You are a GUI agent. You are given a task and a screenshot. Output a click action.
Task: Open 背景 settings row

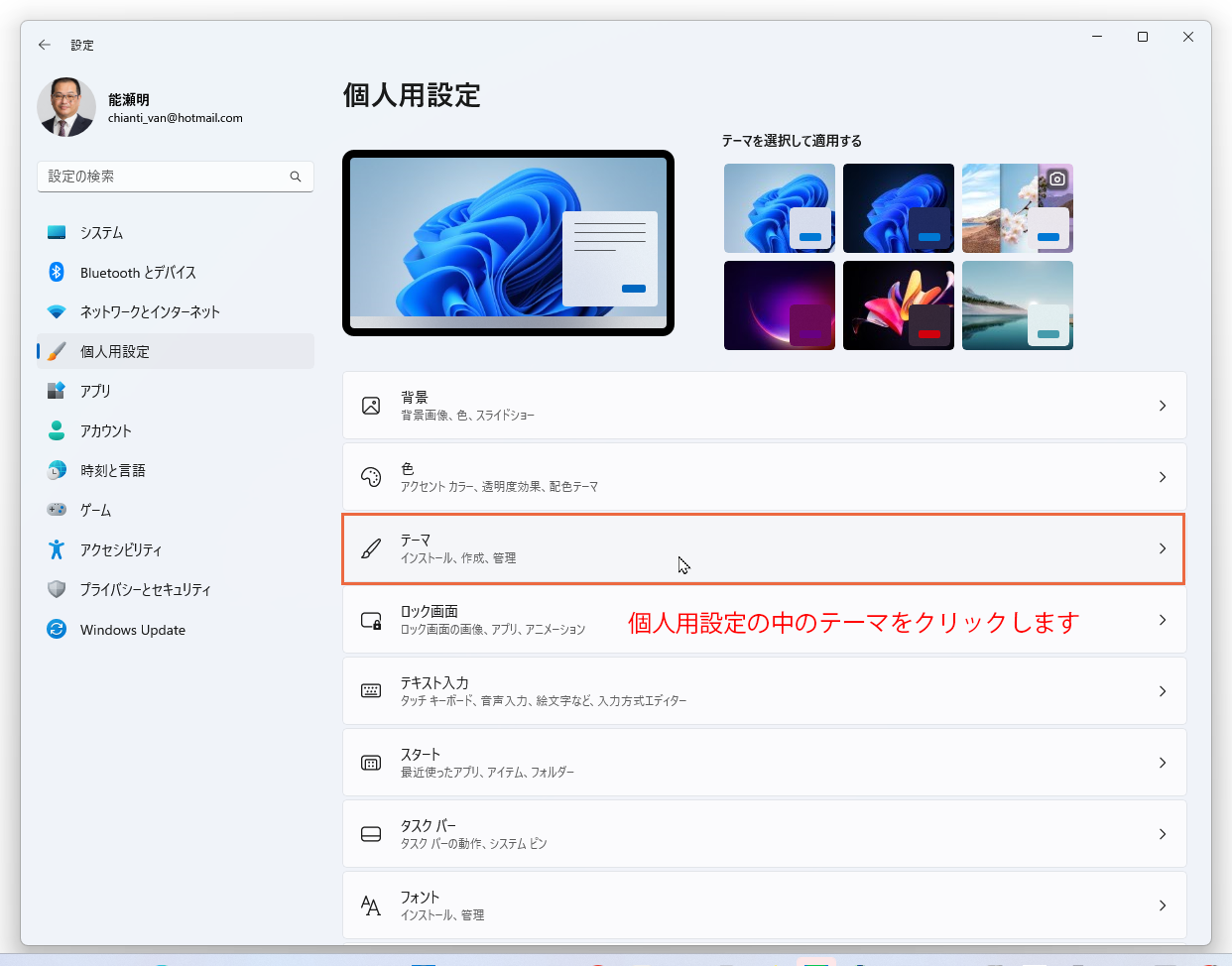pyautogui.click(x=765, y=406)
